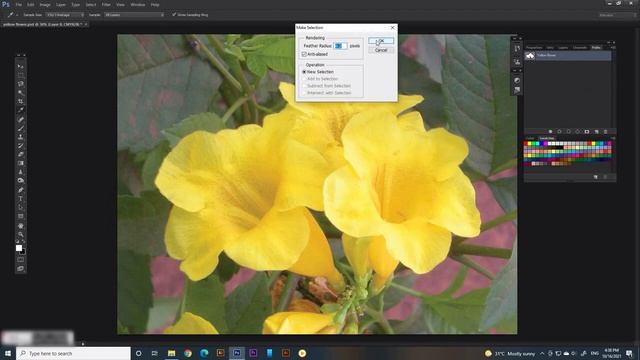Click OK in Make Selection dialog

[x=381, y=41]
